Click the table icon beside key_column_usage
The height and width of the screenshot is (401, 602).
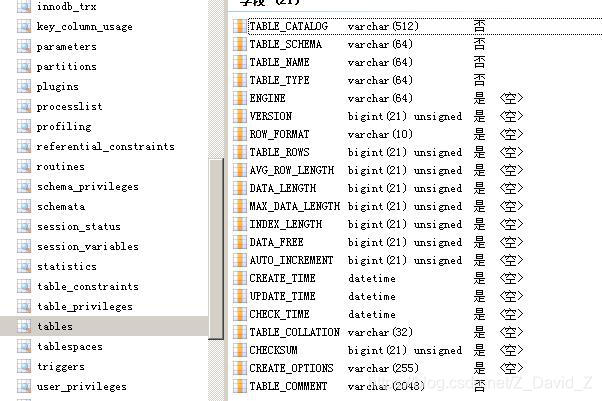pos(24,27)
